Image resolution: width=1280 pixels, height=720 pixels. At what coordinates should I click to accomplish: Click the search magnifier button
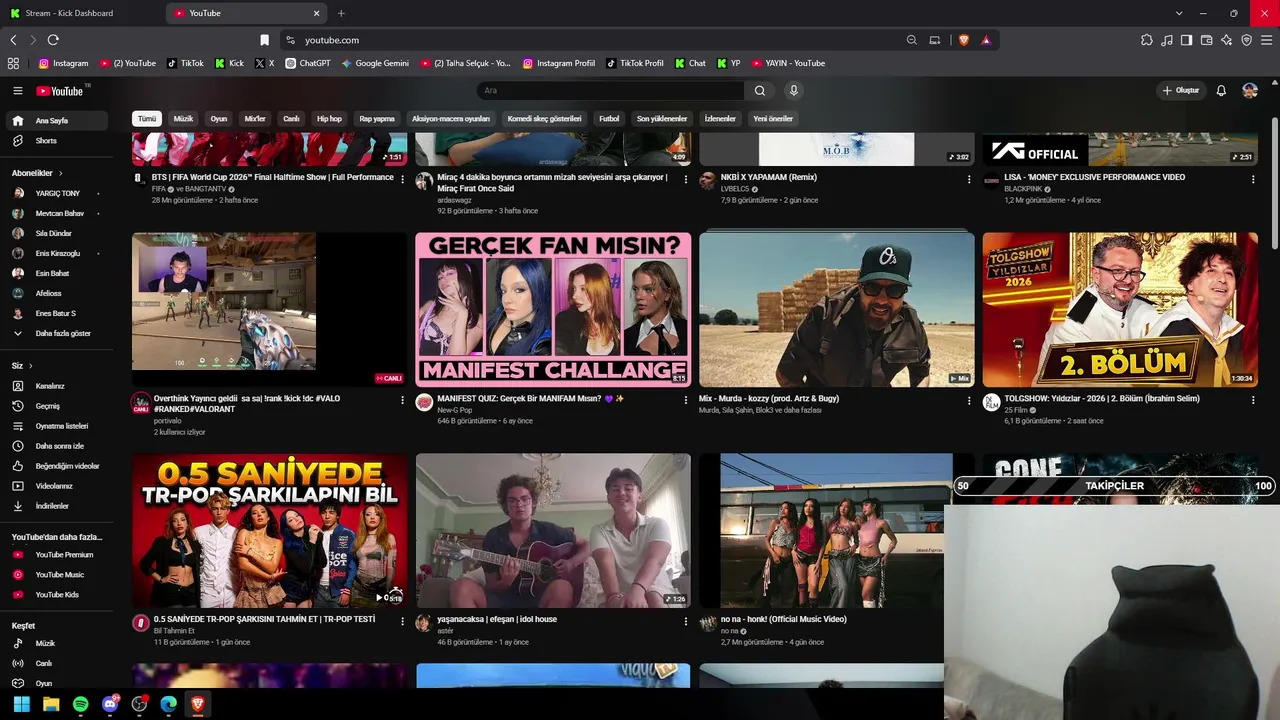(x=760, y=91)
